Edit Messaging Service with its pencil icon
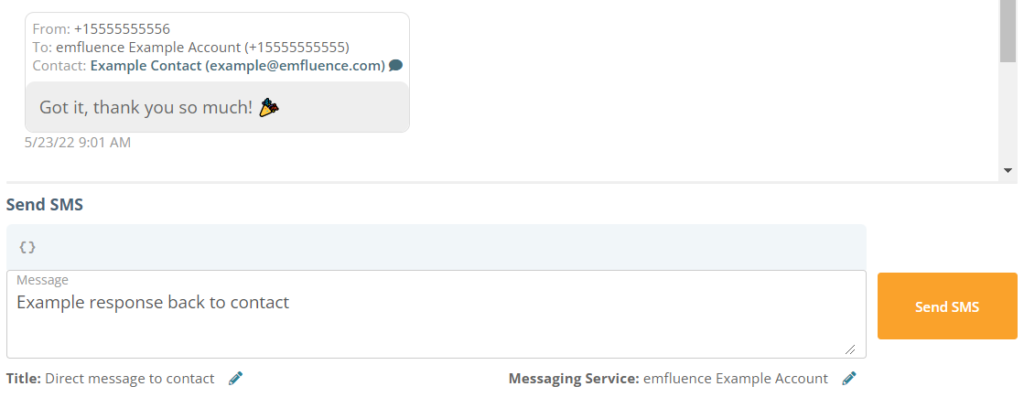Screen dimensions: 1024x408 849,378
